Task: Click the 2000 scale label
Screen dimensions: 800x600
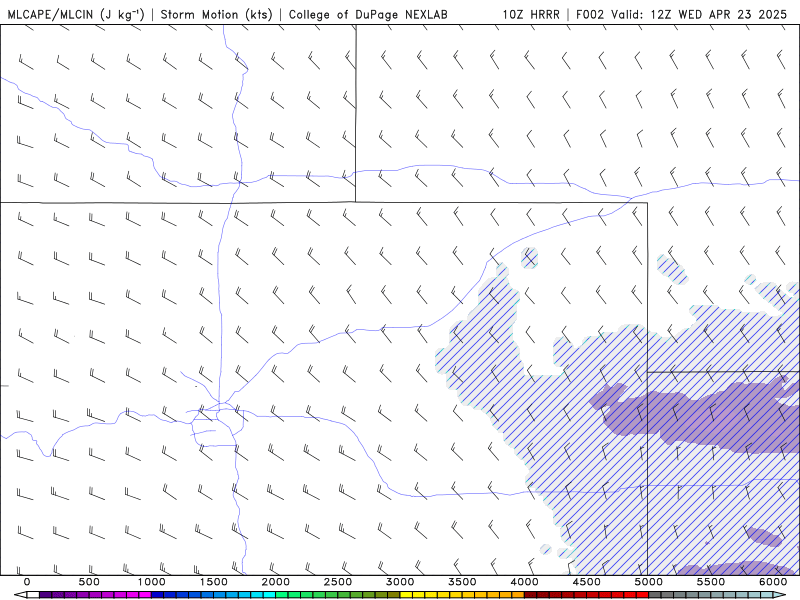Action: coord(276,582)
